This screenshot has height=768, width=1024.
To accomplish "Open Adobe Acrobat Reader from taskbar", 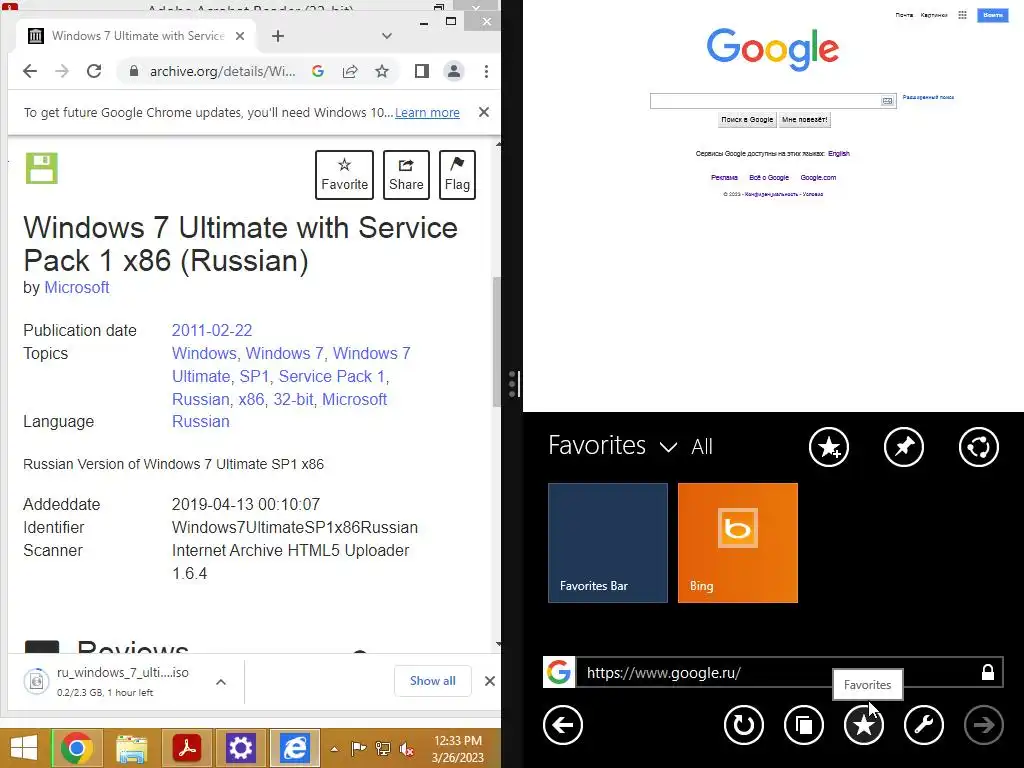I will coord(187,748).
